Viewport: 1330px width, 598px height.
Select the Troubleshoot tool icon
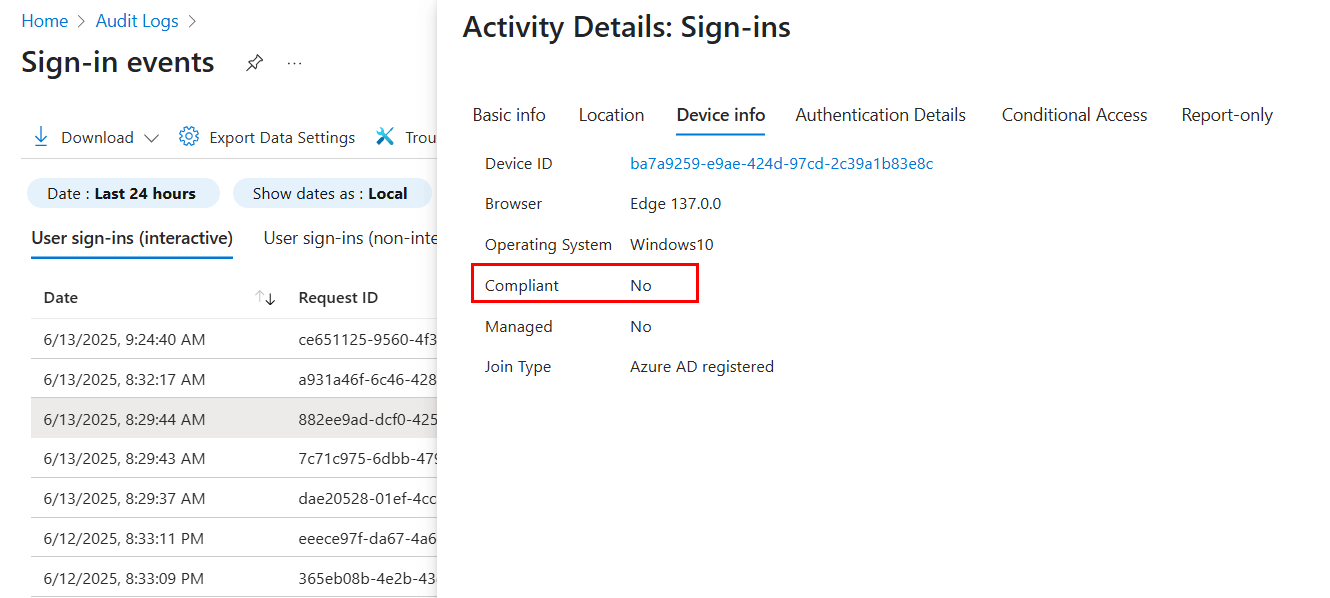pos(385,136)
